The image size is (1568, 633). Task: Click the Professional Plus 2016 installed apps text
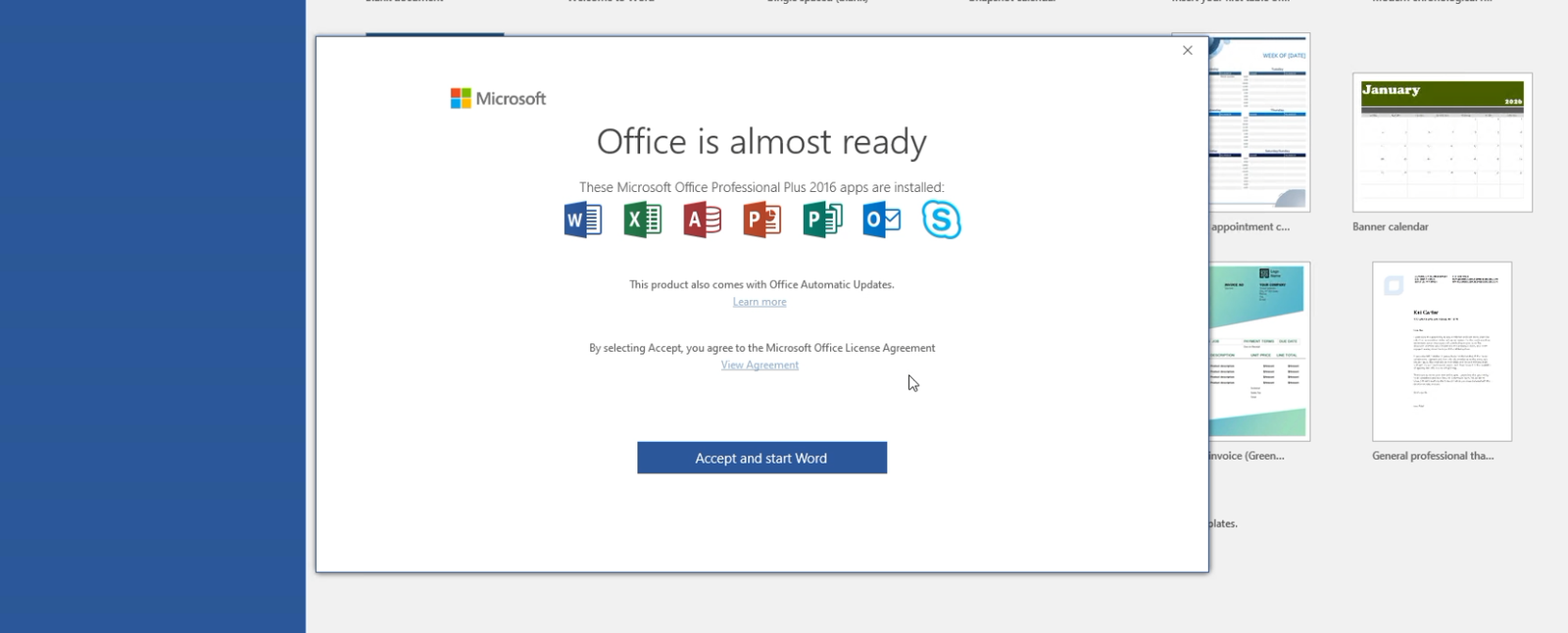pos(761,187)
